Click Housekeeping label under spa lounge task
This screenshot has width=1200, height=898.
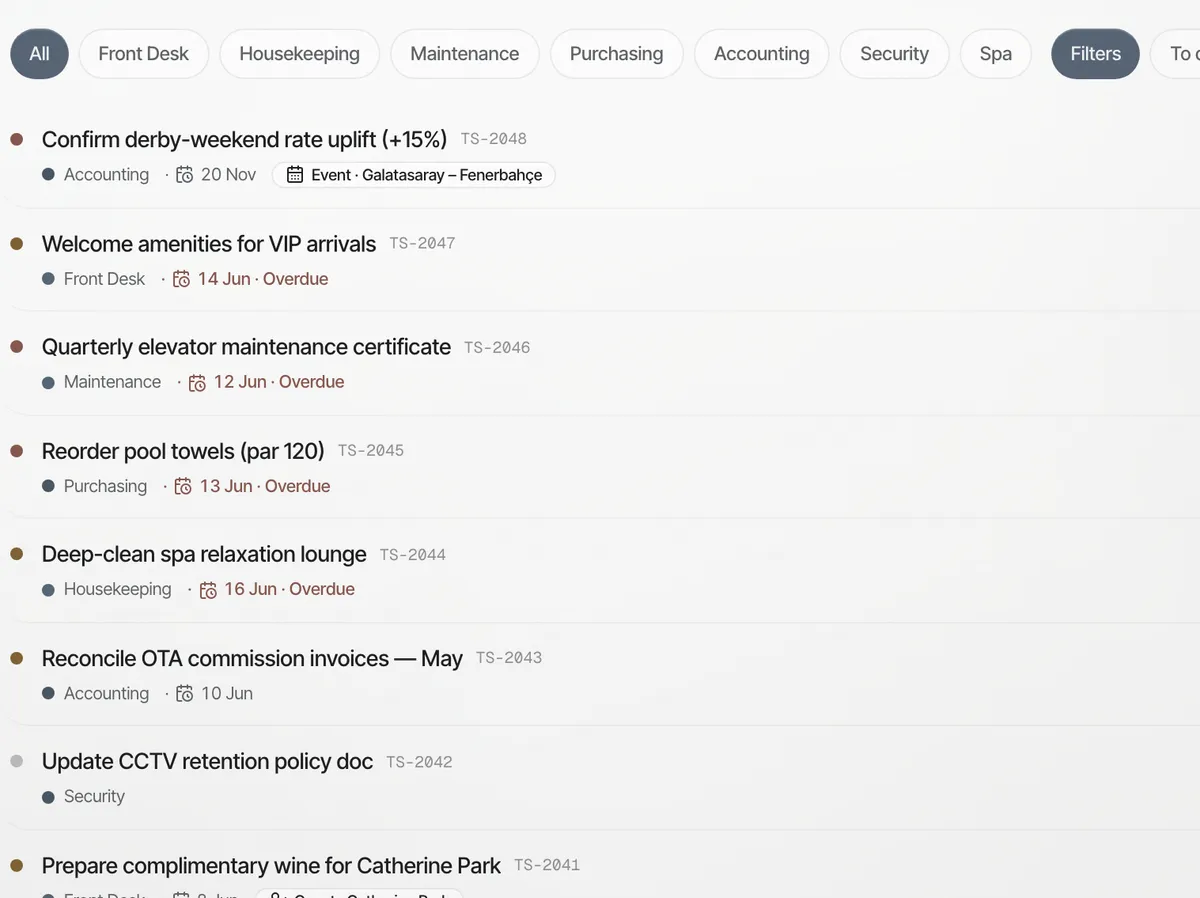(118, 589)
